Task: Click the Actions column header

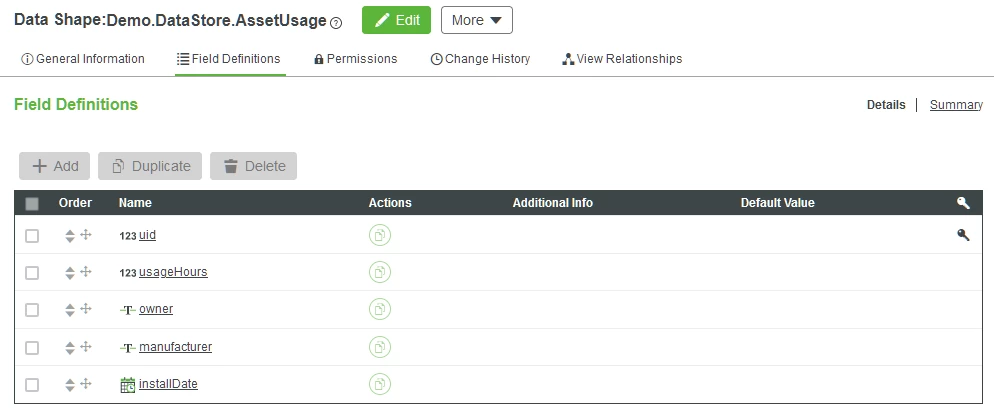Action: (x=390, y=203)
